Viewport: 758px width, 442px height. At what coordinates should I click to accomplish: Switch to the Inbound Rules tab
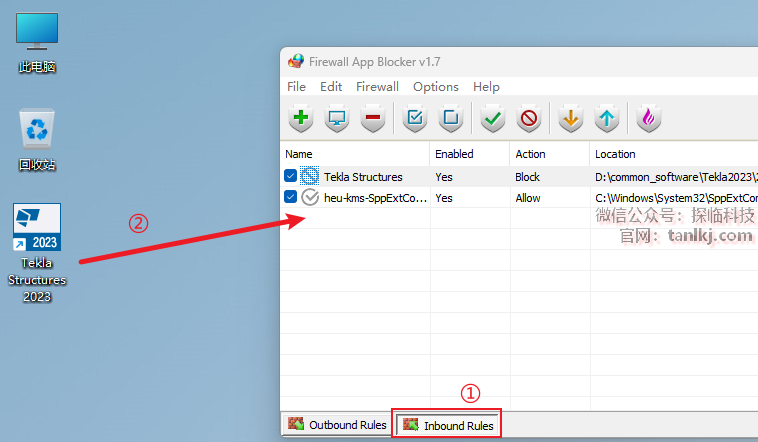[448, 425]
